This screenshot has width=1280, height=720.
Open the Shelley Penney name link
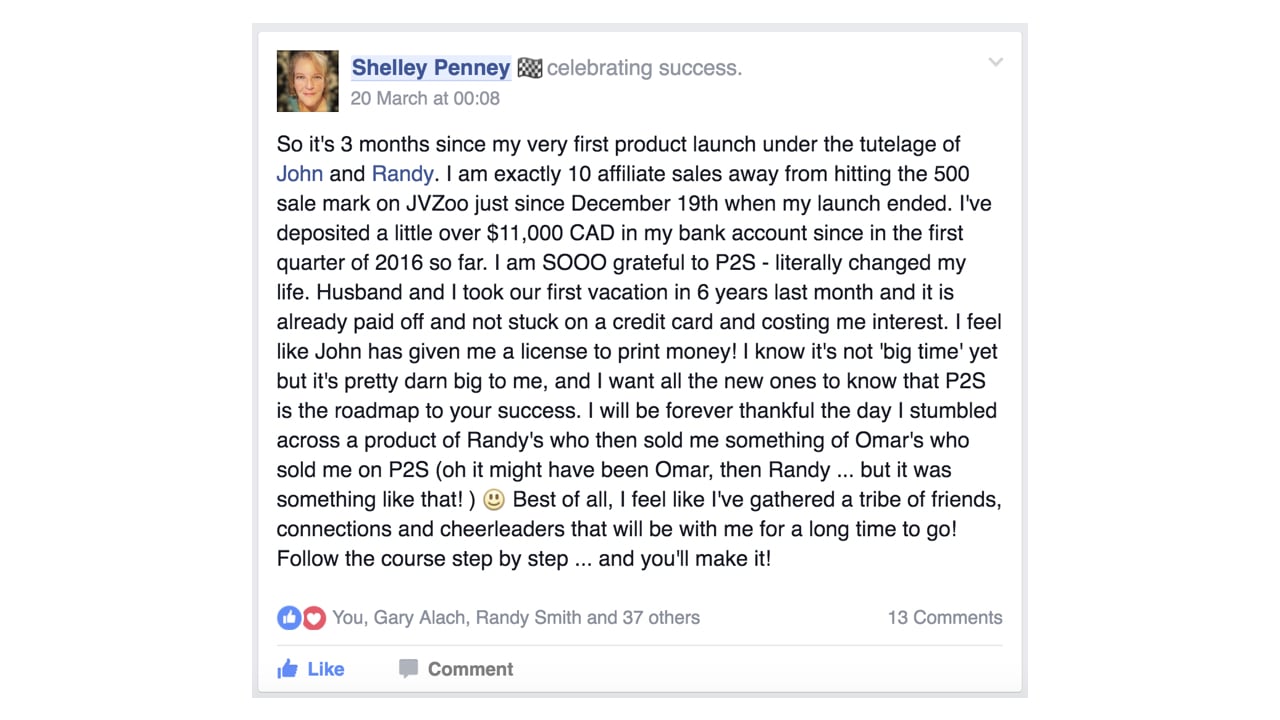click(431, 68)
